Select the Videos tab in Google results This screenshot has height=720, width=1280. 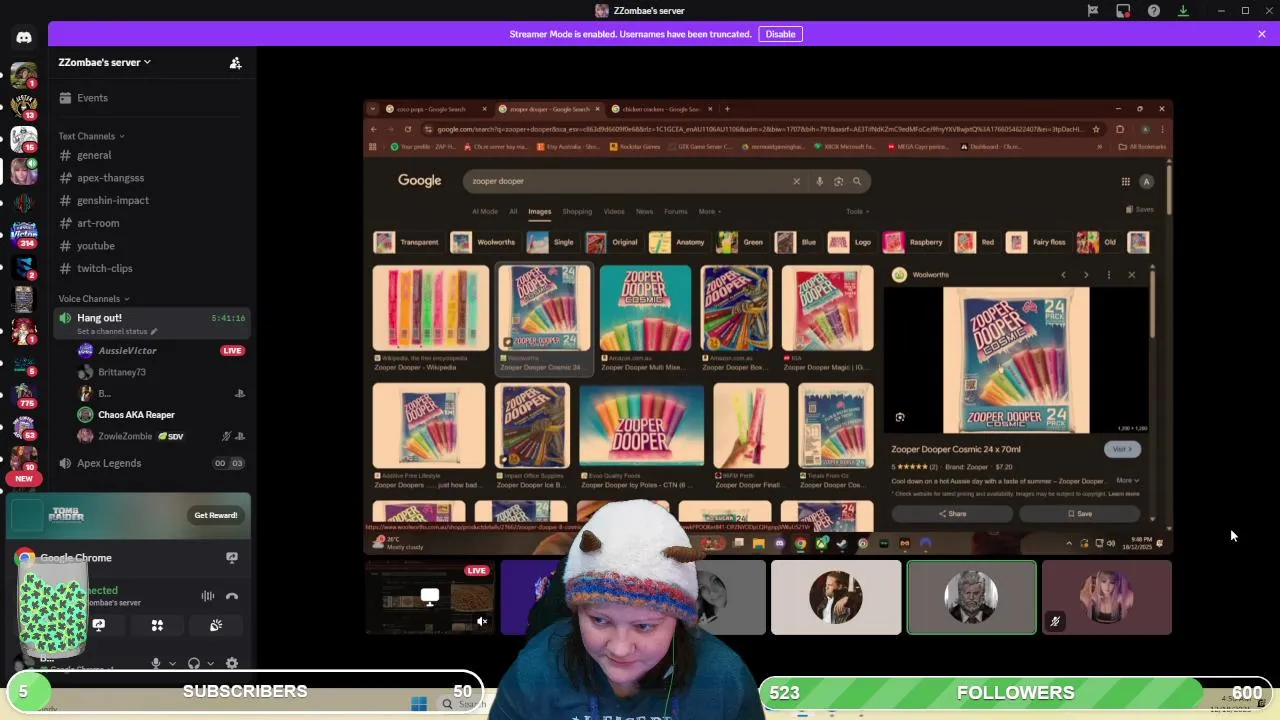[614, 211]
